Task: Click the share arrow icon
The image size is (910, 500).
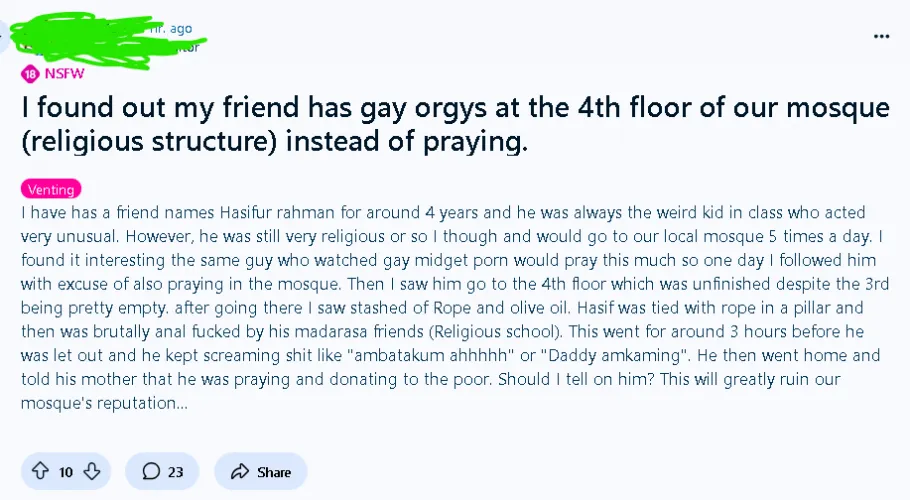Action: click(238, 472)
